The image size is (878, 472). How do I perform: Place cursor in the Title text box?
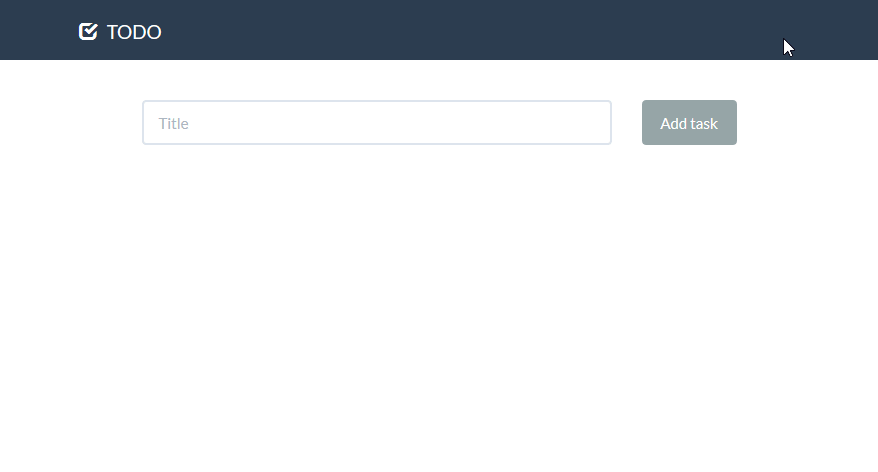pyautogui.click(x=377, y=123)
